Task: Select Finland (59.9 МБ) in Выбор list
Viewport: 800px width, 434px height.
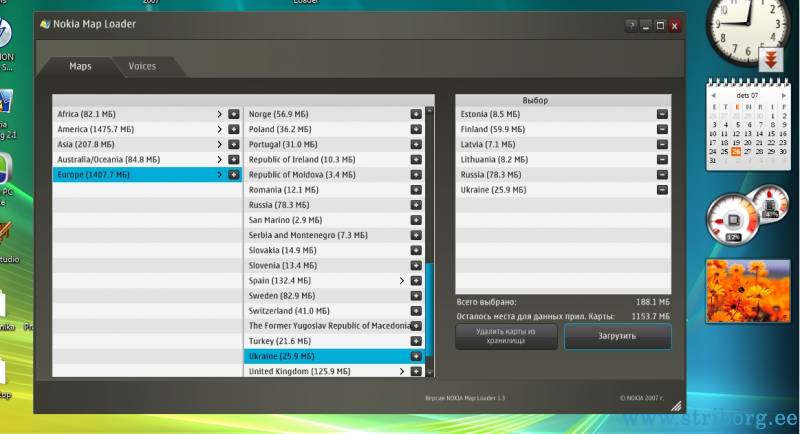Action: pyautogui.click(x=563, y=130)
